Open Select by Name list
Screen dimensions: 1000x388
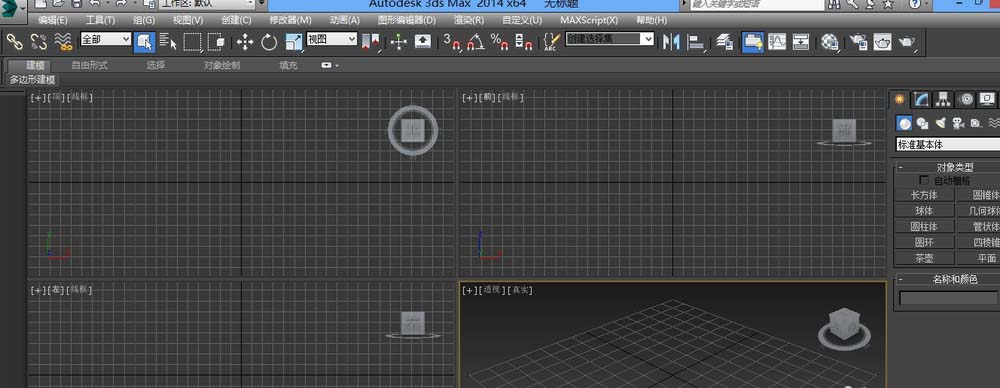tap(168, 42)
